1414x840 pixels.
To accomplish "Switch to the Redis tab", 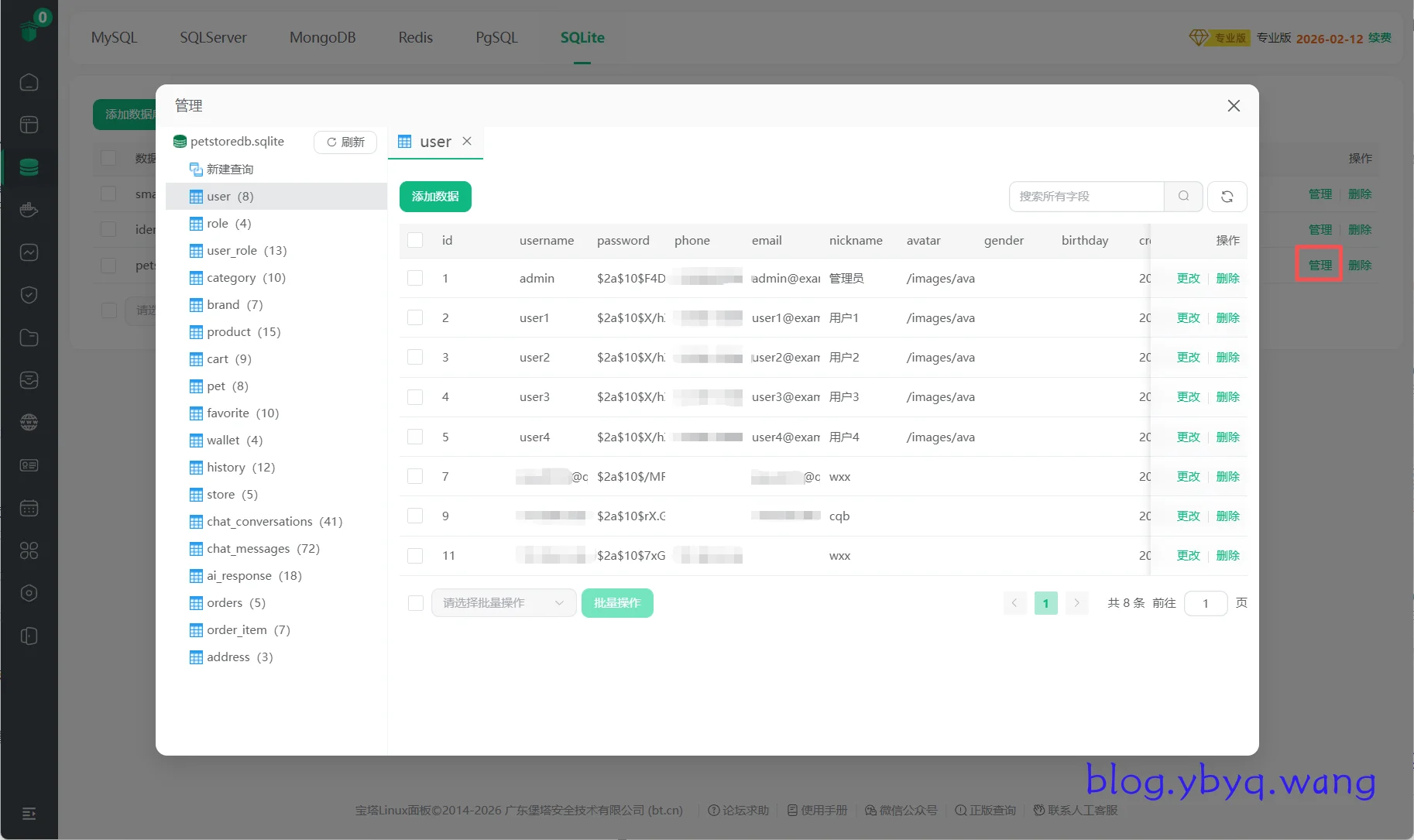I will (415, 37).
